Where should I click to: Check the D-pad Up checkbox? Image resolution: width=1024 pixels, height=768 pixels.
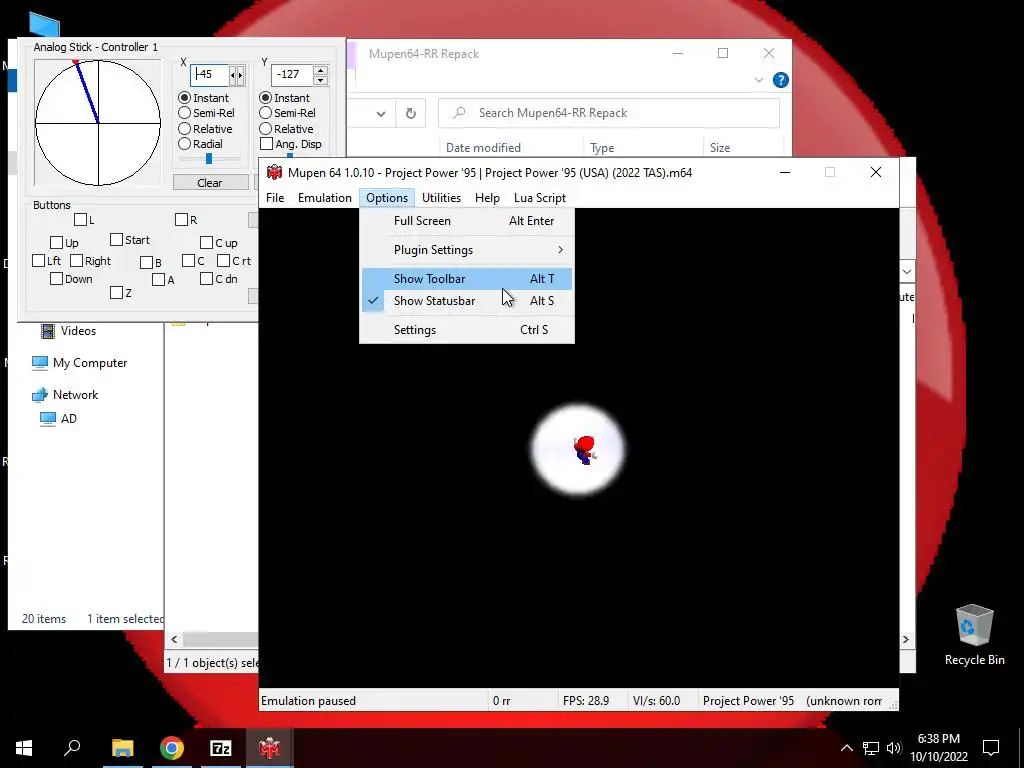pos(56,242)
